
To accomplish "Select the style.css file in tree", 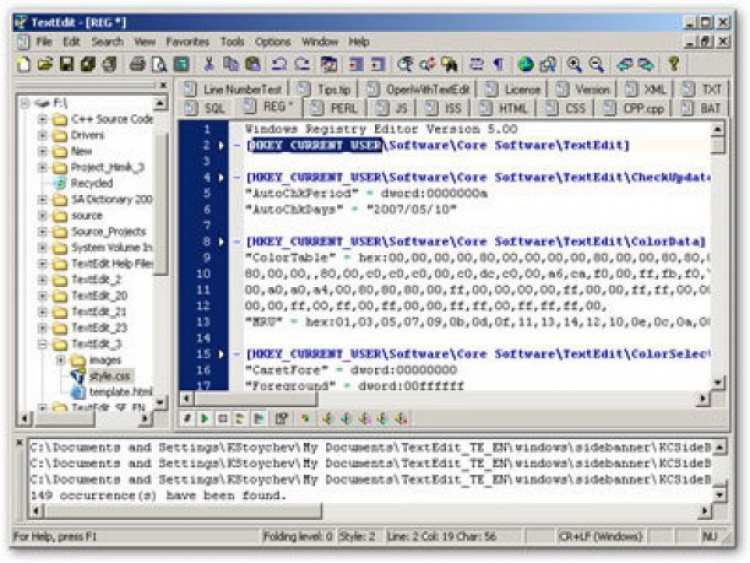I will pos(110,376).
